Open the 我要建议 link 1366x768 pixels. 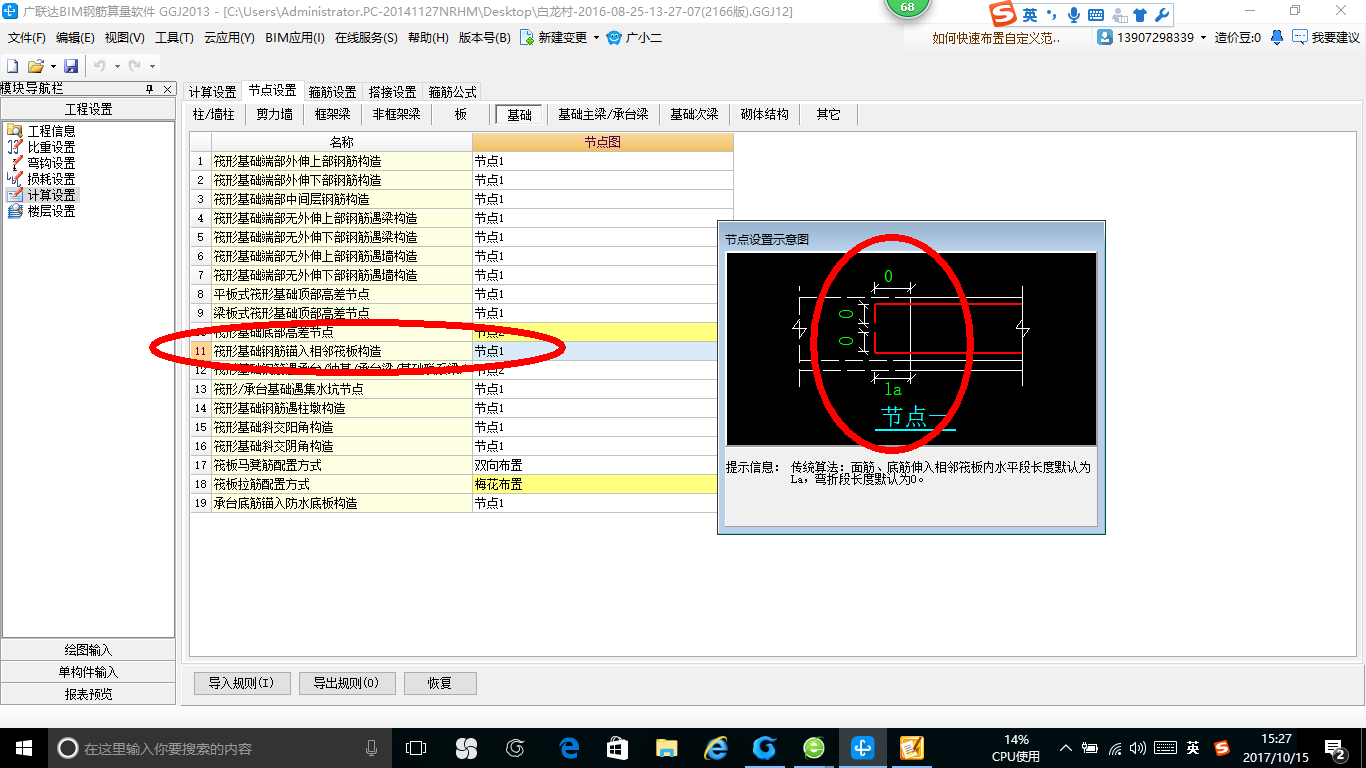click(x=1335, y=37)
